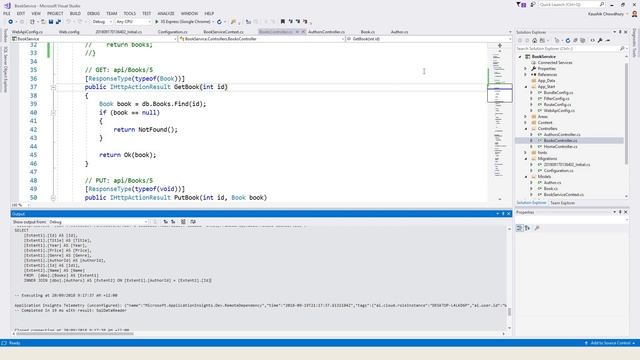This screenshot has width=640, height=360.
Task: Click the Output panel horizontal scrollbar thumb
Action: click(75, 333)
